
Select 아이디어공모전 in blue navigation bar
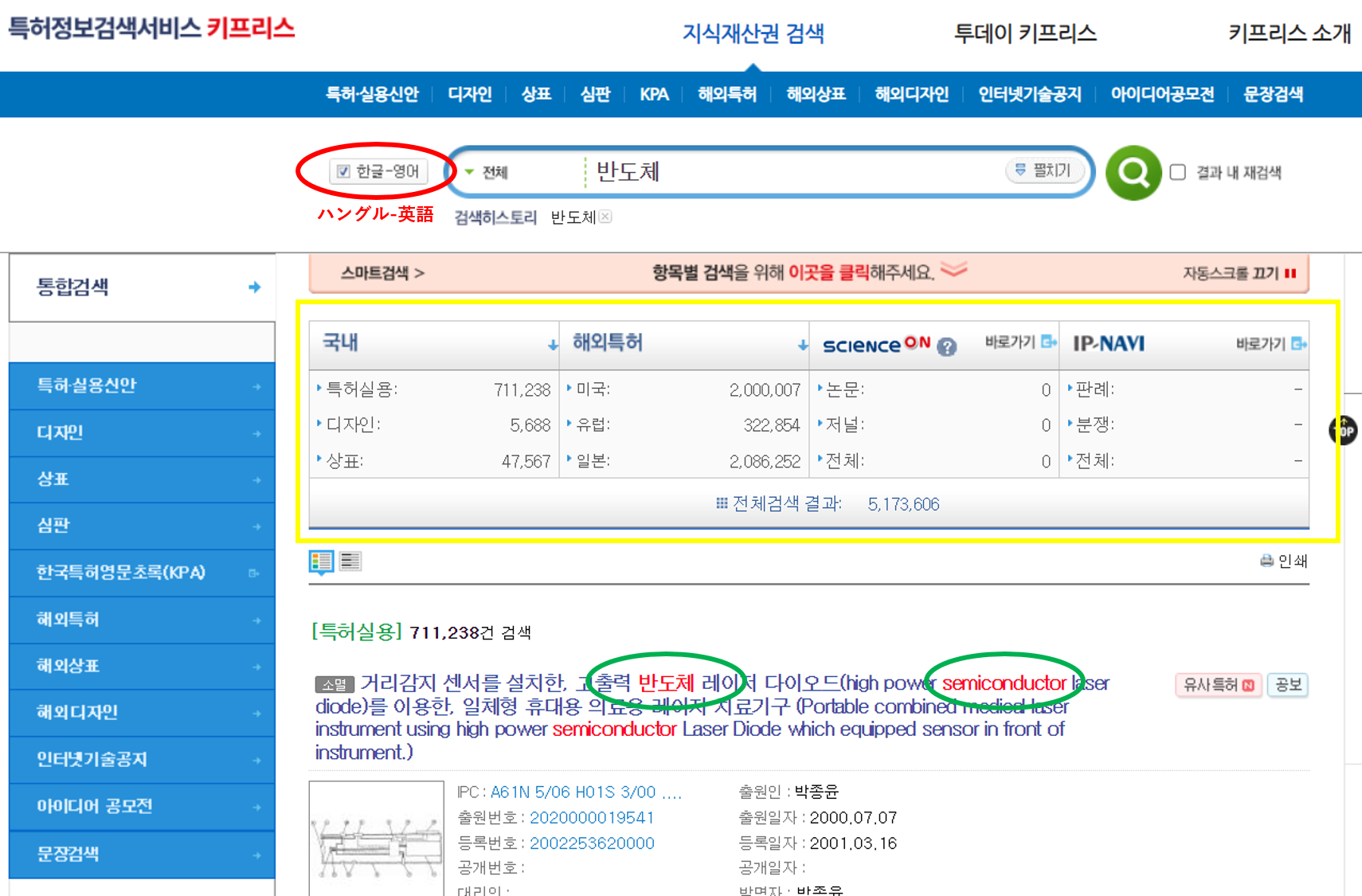(x=1162, y=94)
